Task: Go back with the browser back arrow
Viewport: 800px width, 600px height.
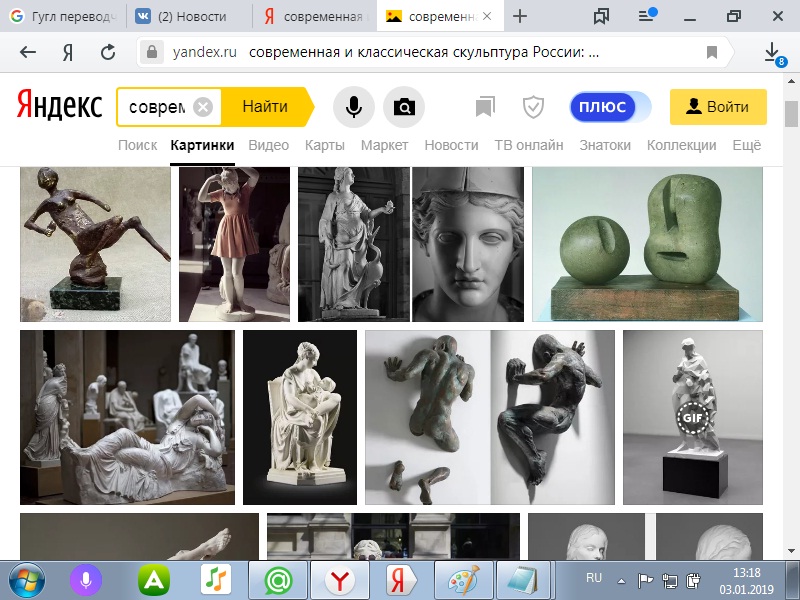Action: coord(28,52)
